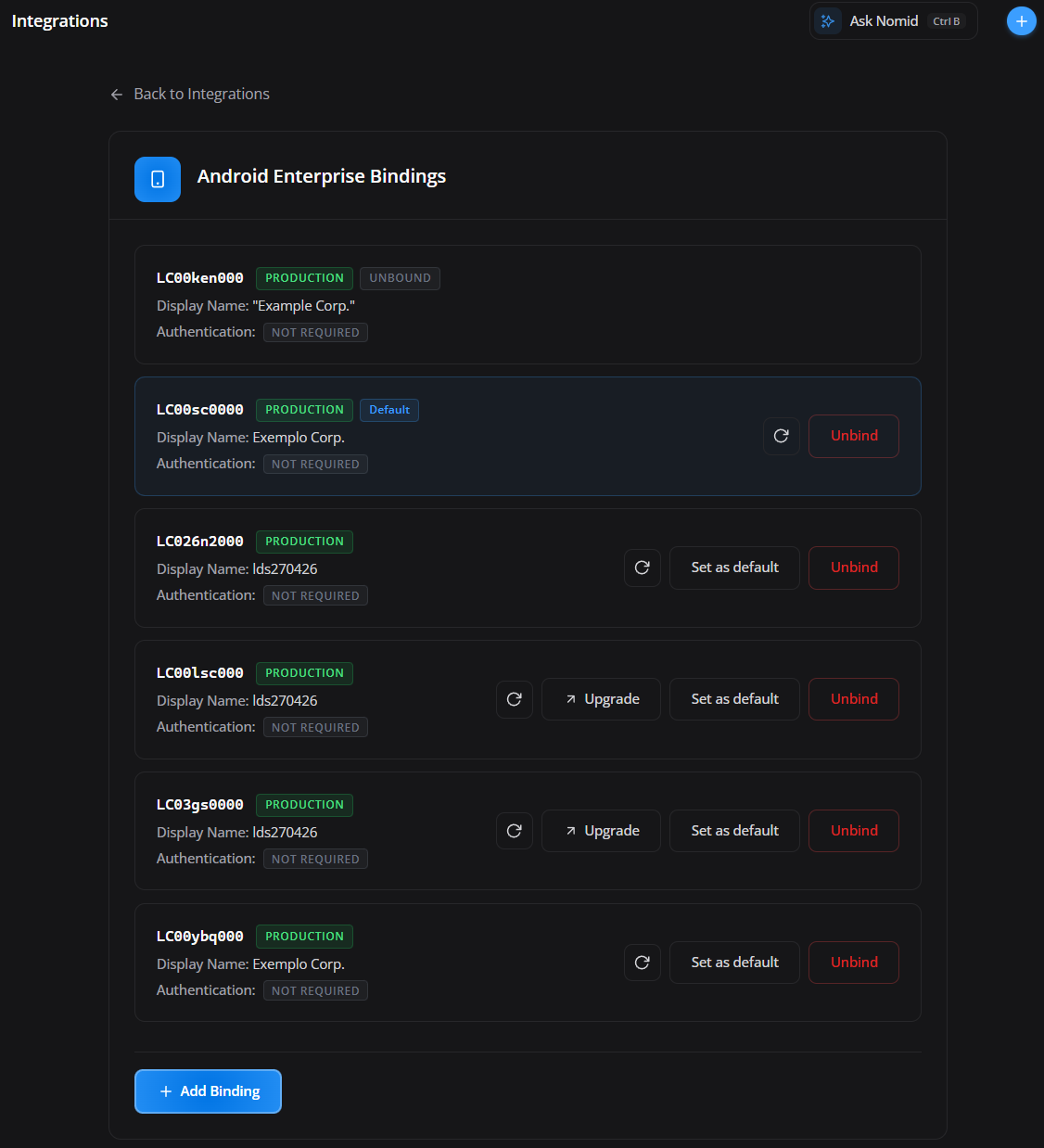This screenshot has height=1148, width=1044.
Task: Click the PRODUCTION badge on LC026n2000
Action: (304, 542)
